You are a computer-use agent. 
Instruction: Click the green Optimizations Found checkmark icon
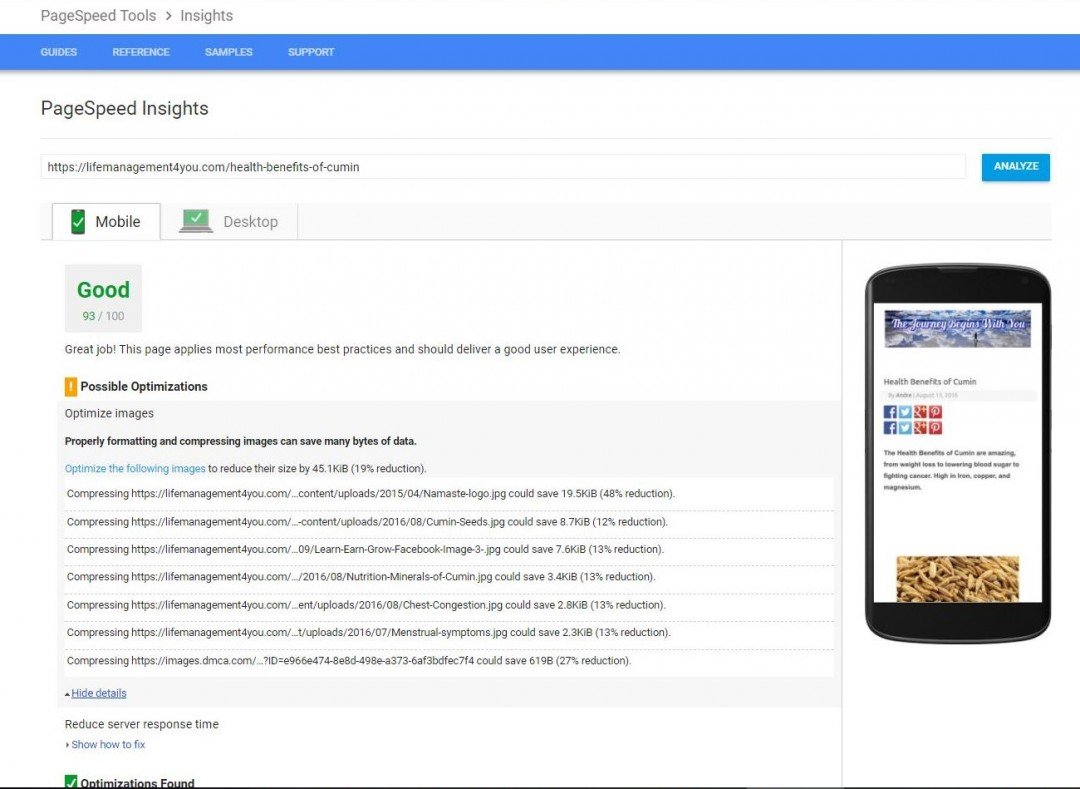(71, 782)
